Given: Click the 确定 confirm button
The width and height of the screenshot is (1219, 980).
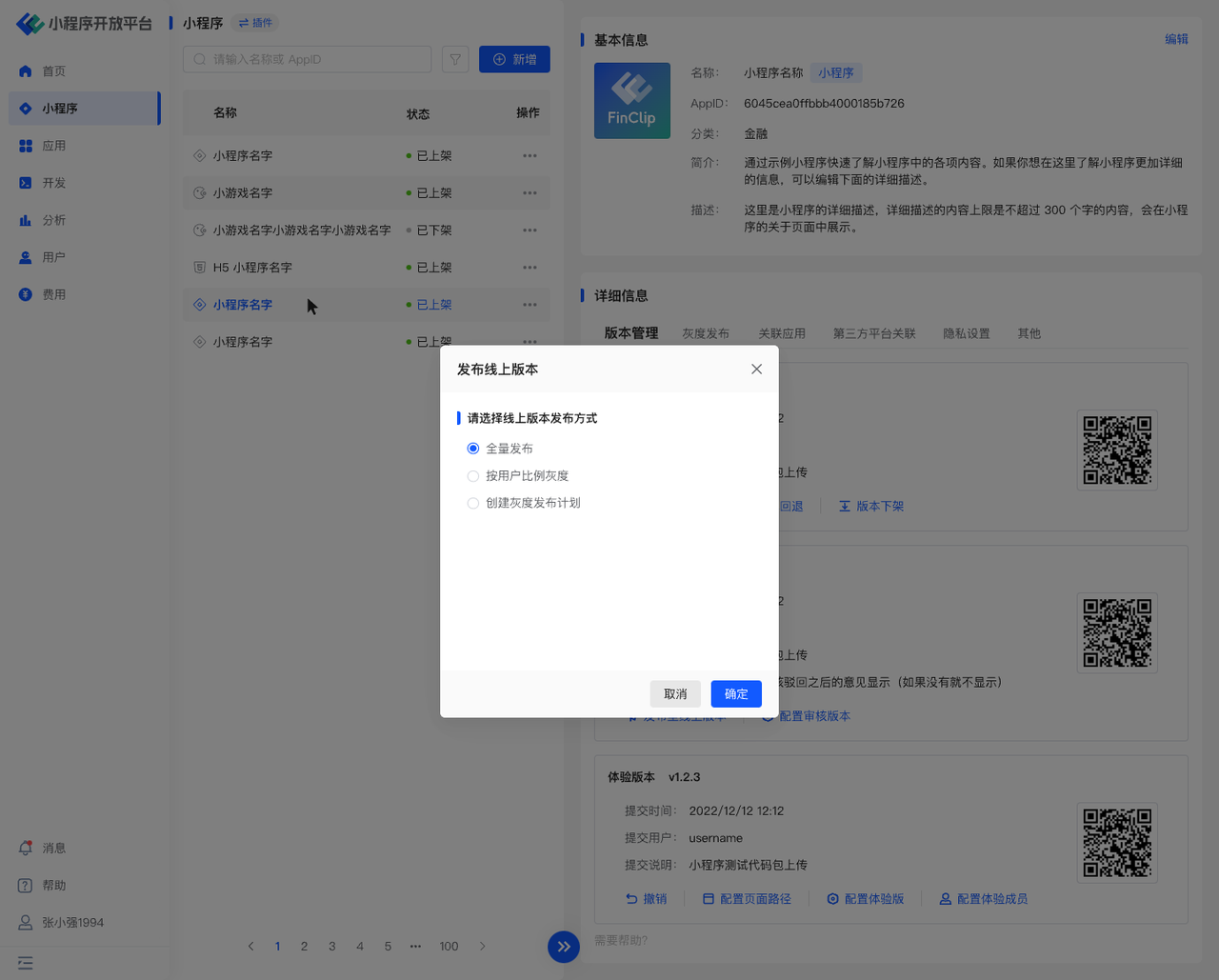Looking at the screenshot, I should click(x=736, y=694).
